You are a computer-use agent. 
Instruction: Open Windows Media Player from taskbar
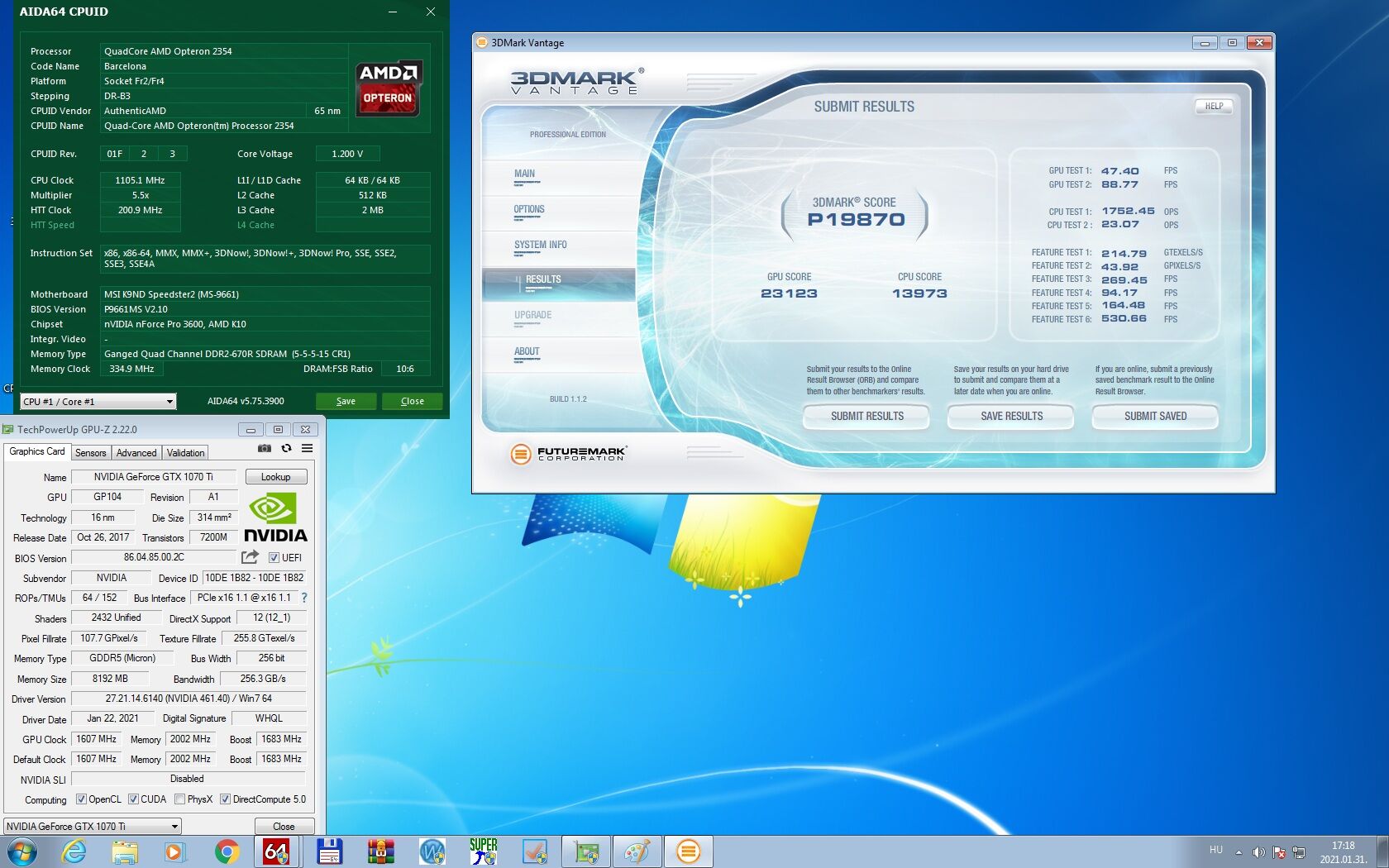pos(174,851)
